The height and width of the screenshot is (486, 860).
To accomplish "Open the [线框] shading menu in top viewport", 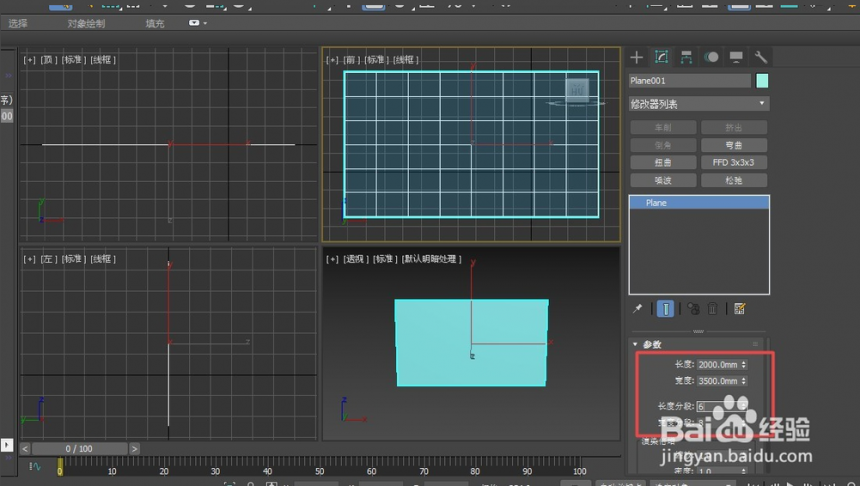I will click(103, 59).
